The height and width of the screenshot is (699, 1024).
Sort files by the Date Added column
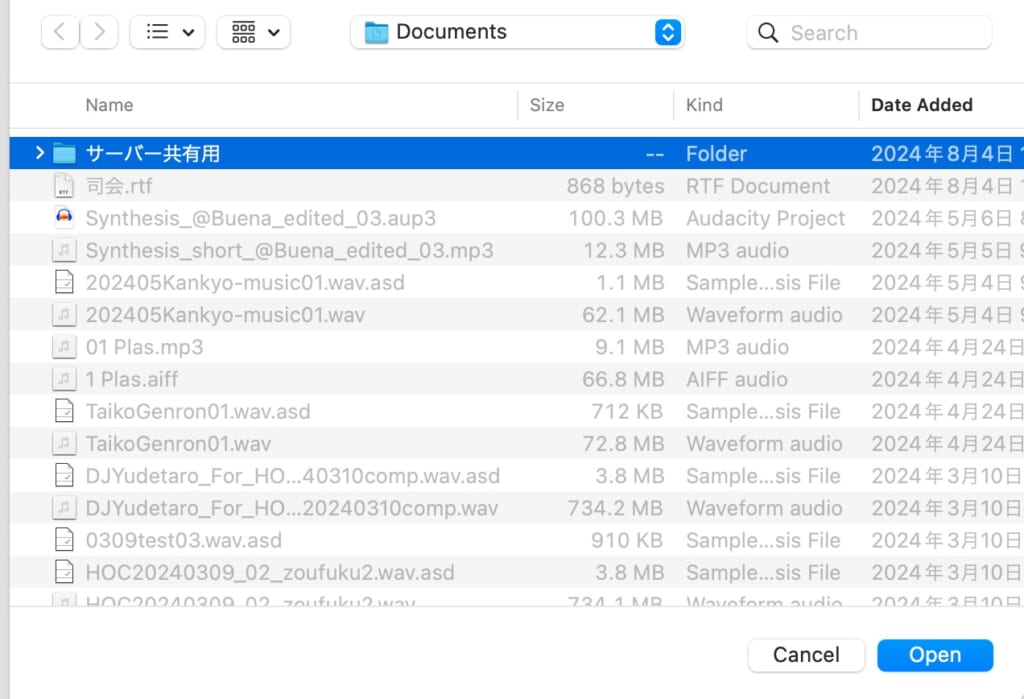pyautogui.click(x=921, y=105)
